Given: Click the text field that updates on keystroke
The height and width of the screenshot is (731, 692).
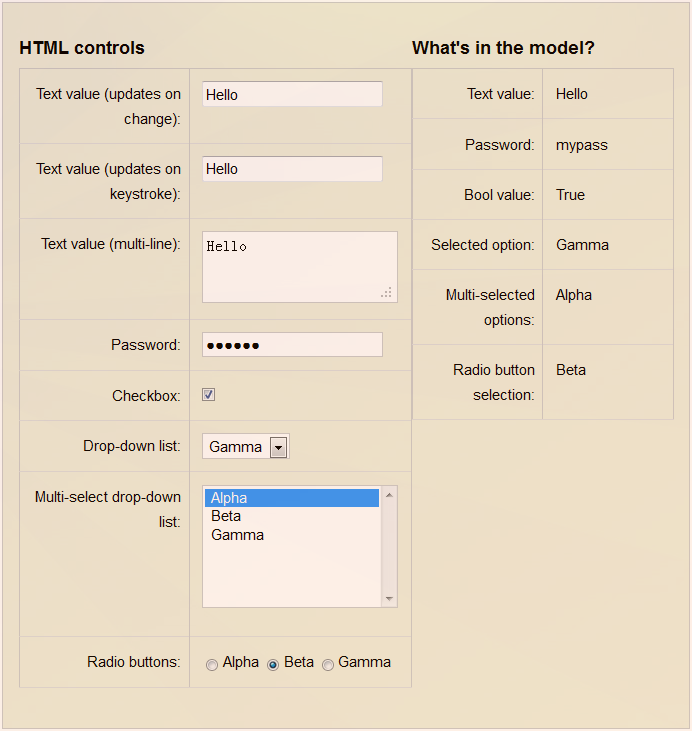Looking at the screenshot, I should (x=292, y=169).
